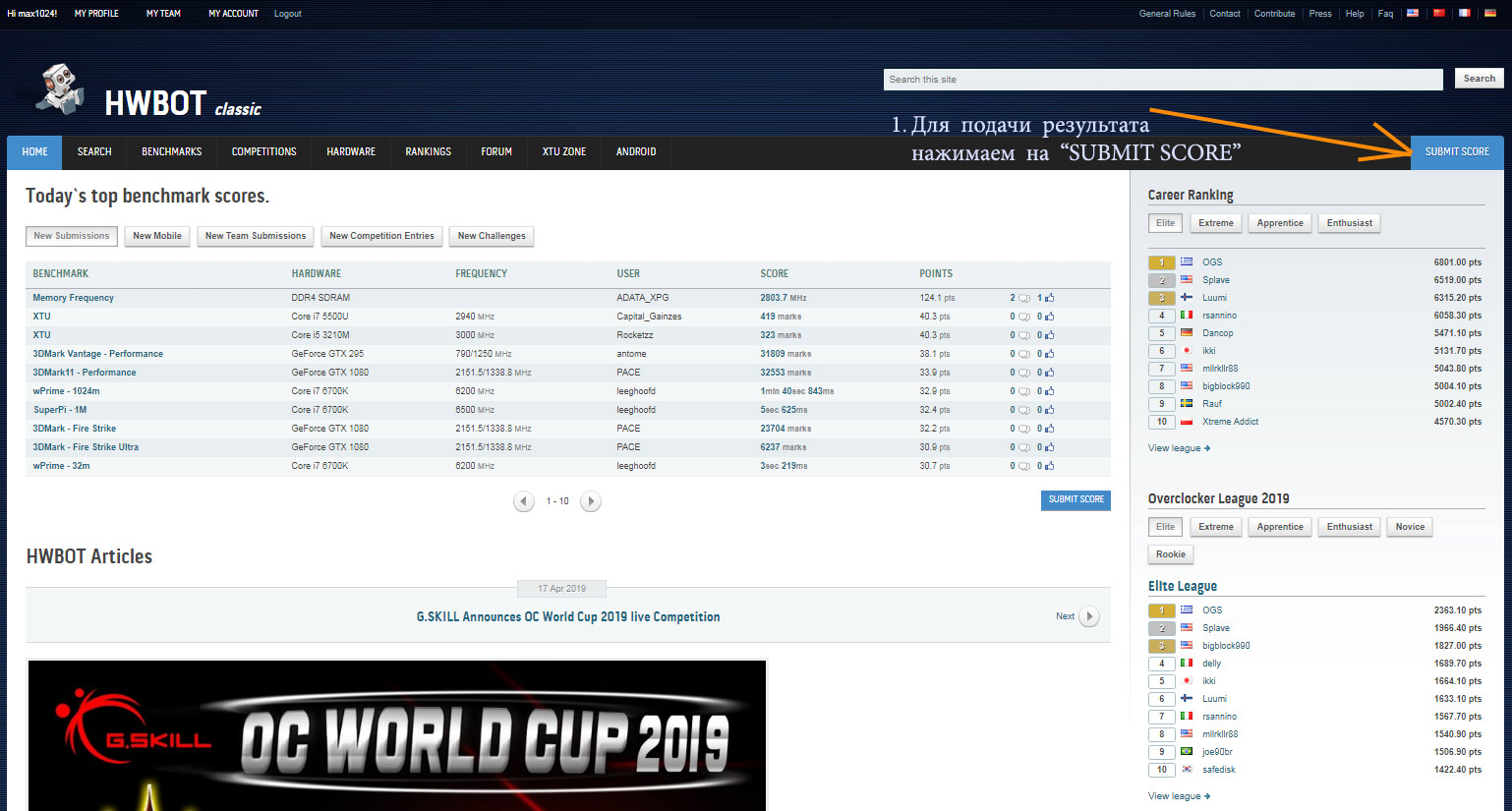
Task: Go to the previous page of scores
Action: [524, 501]
